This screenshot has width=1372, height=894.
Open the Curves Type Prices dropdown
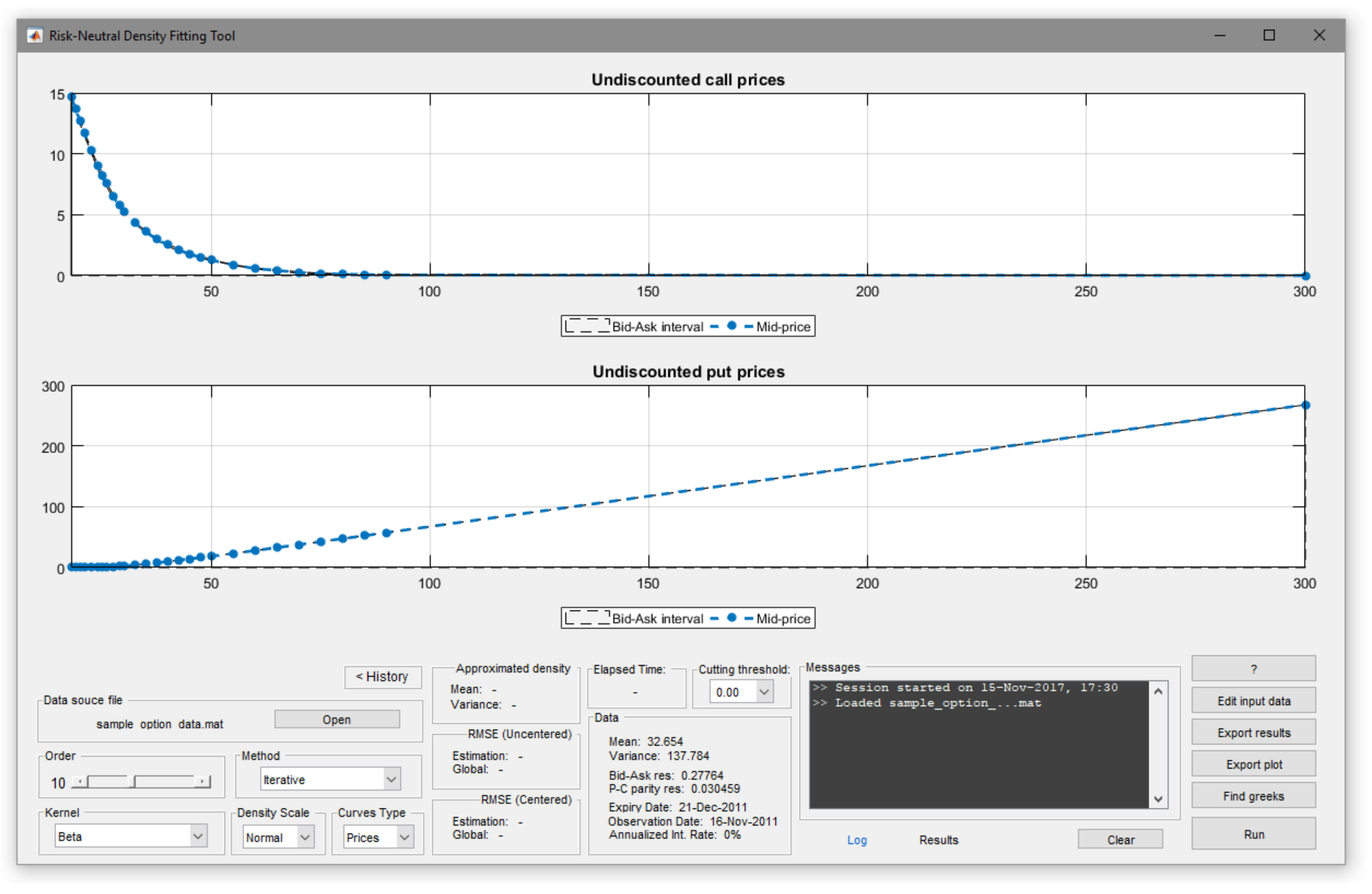(405, 837)
